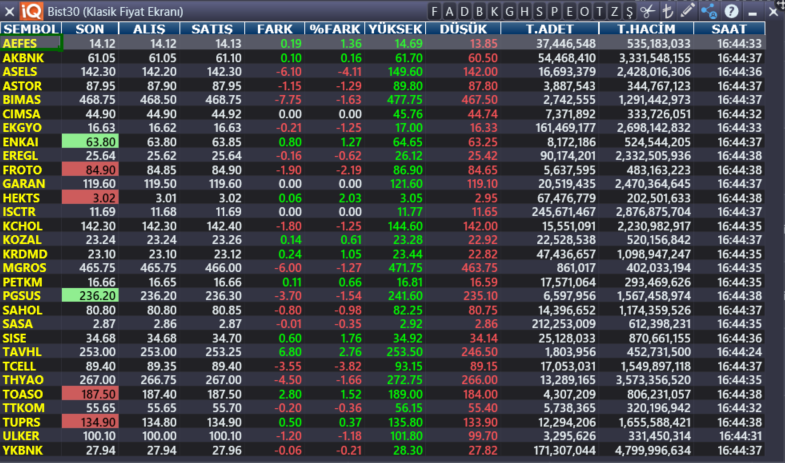Viewport: 785px width, 463px height.
Task: Click the G letter toolbar button
Action: point(509,11)
